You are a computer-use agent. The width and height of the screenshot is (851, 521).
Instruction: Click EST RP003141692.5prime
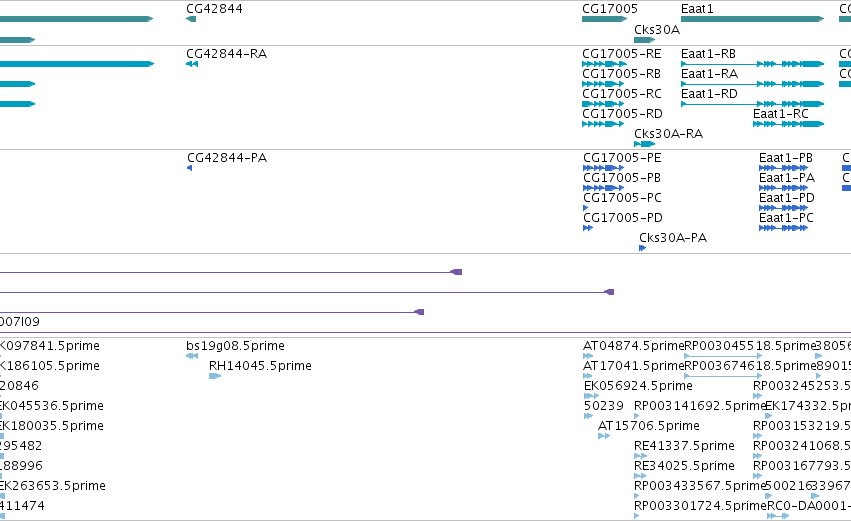(x=700, y=406)
